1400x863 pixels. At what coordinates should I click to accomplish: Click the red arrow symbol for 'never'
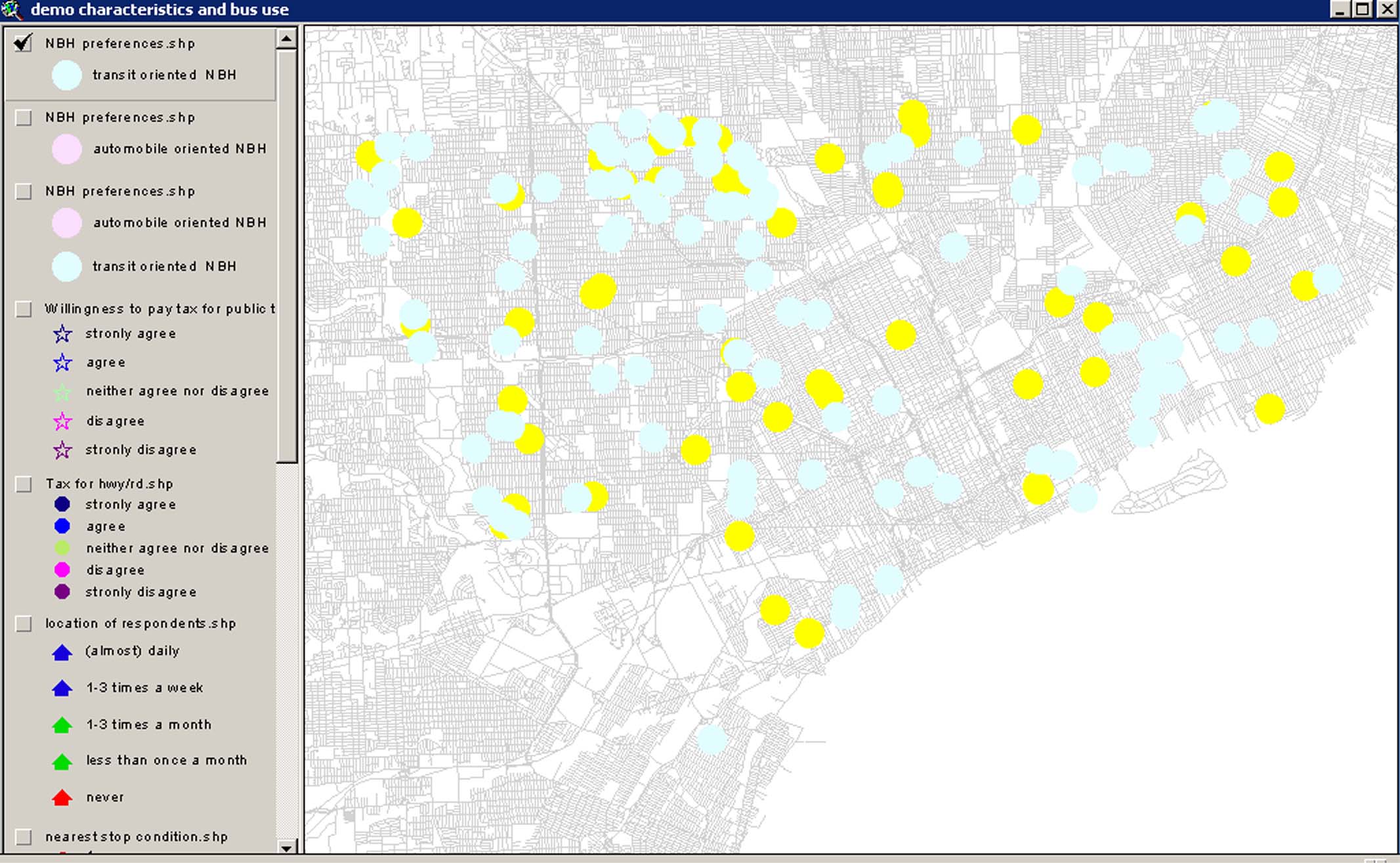62,797
